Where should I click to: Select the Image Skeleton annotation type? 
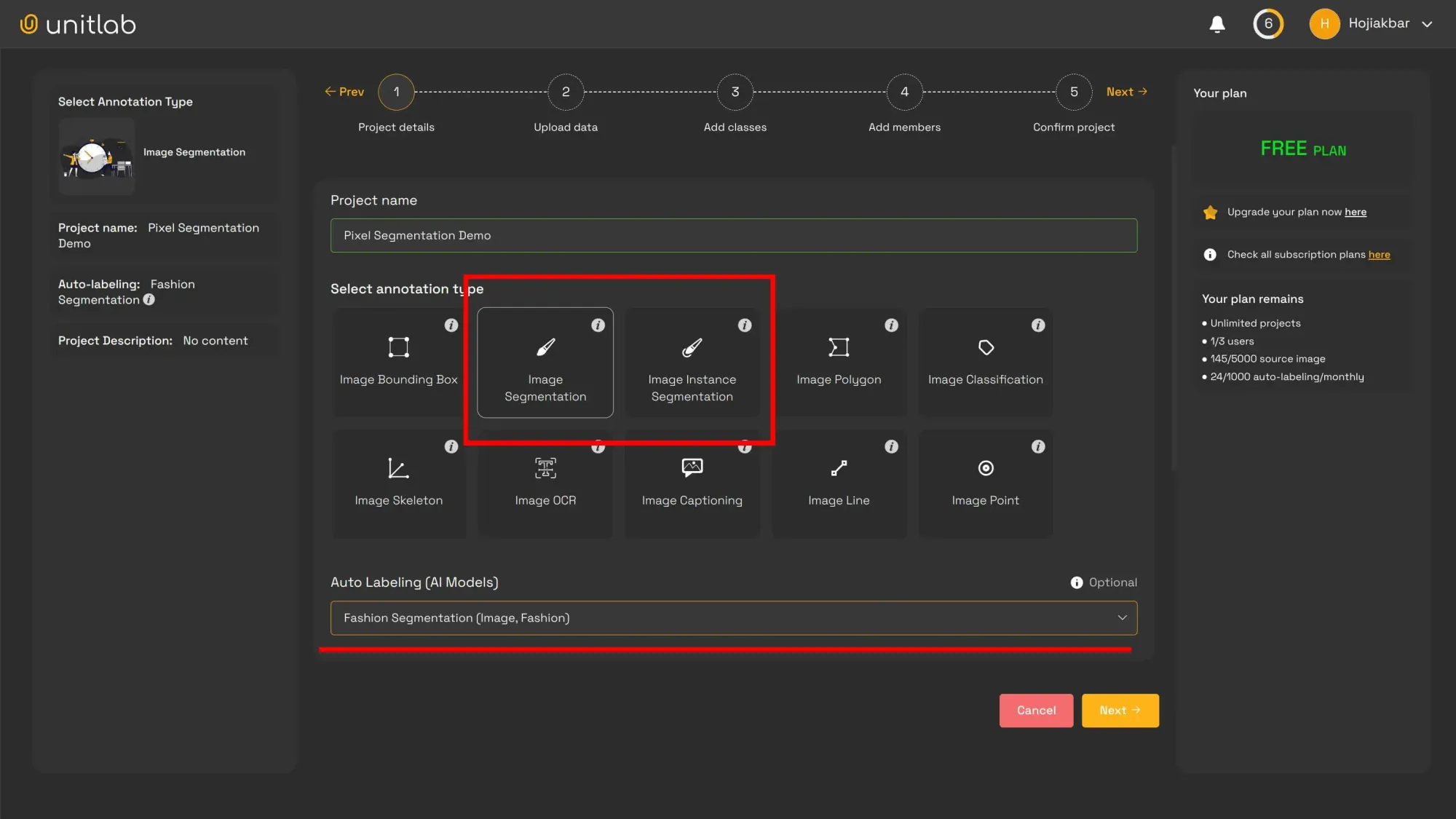[x=398, y=483]
